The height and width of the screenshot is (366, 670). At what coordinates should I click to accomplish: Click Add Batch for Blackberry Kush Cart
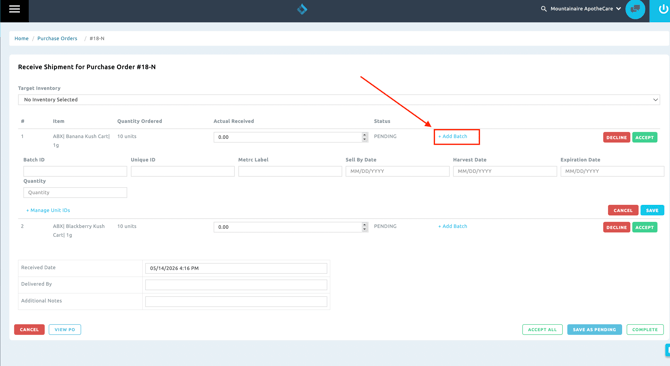pyautogui.click(x=453, y=226)
